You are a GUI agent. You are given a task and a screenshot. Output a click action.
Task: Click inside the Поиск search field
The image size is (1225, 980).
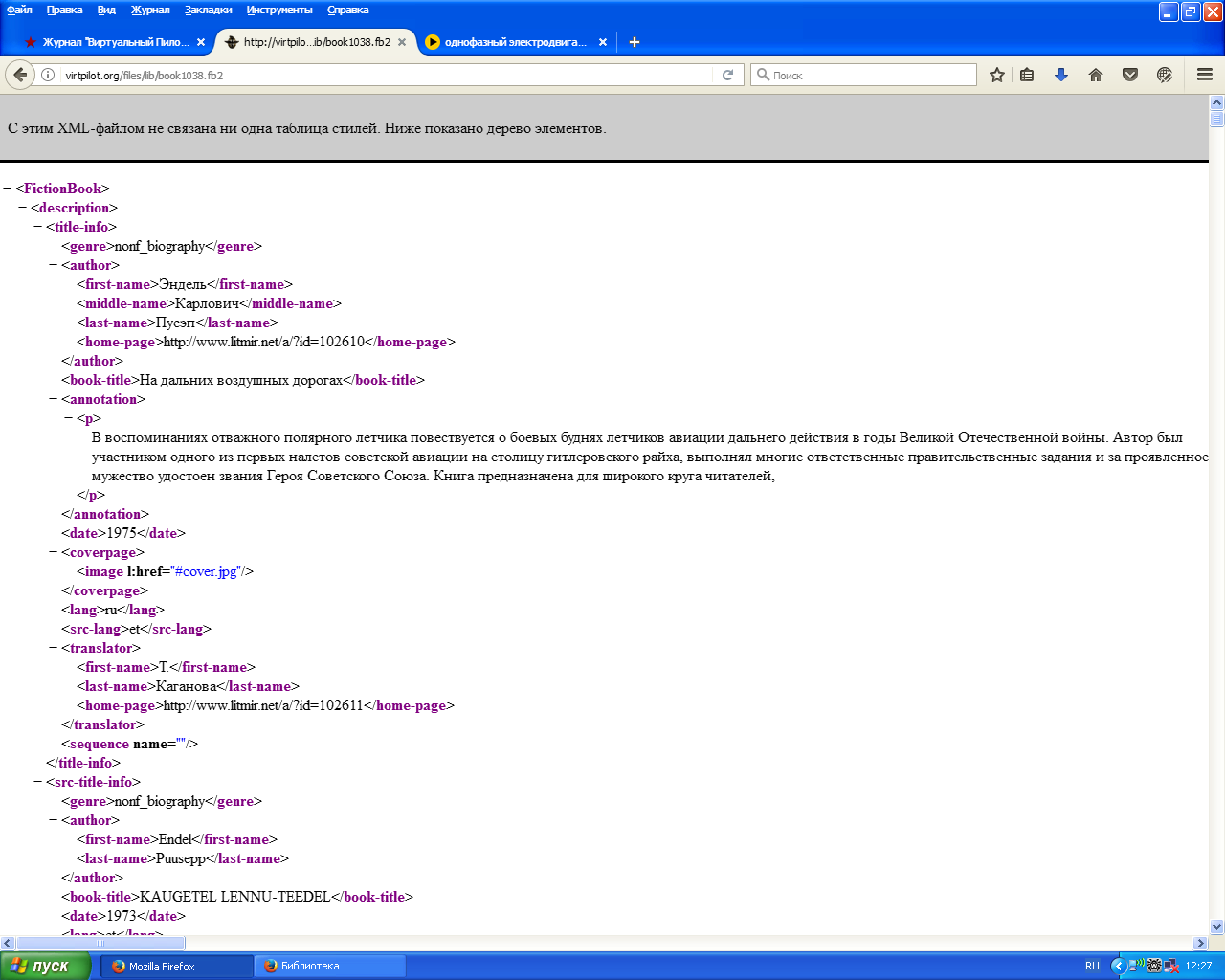click(x=862, y=75)
